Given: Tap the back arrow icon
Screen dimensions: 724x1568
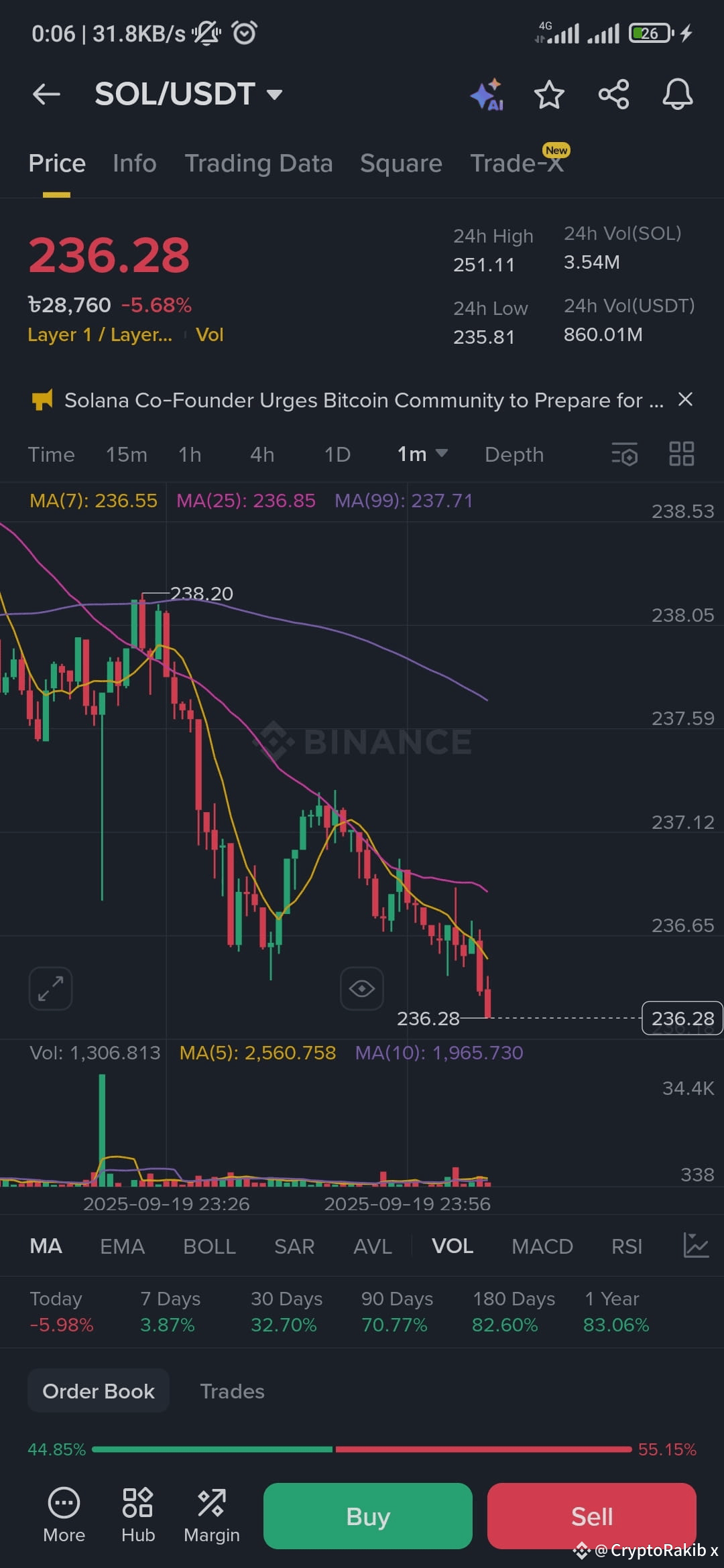Looking at the screenshot, I should coord(46,94).
